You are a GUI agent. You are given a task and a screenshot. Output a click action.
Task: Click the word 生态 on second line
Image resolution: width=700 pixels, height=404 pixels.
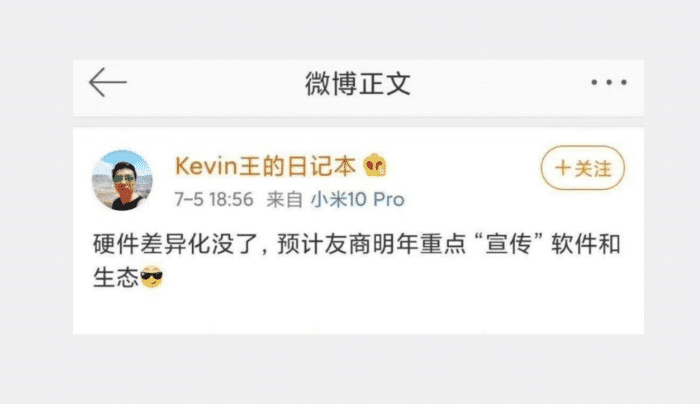pyautogui.click(x=116, y=277)
